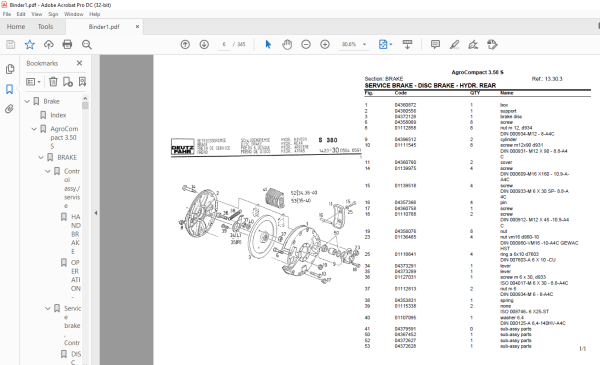Click the Zoom in plus icon
This screenshot has width=600, height=365.
pos(325,44)
